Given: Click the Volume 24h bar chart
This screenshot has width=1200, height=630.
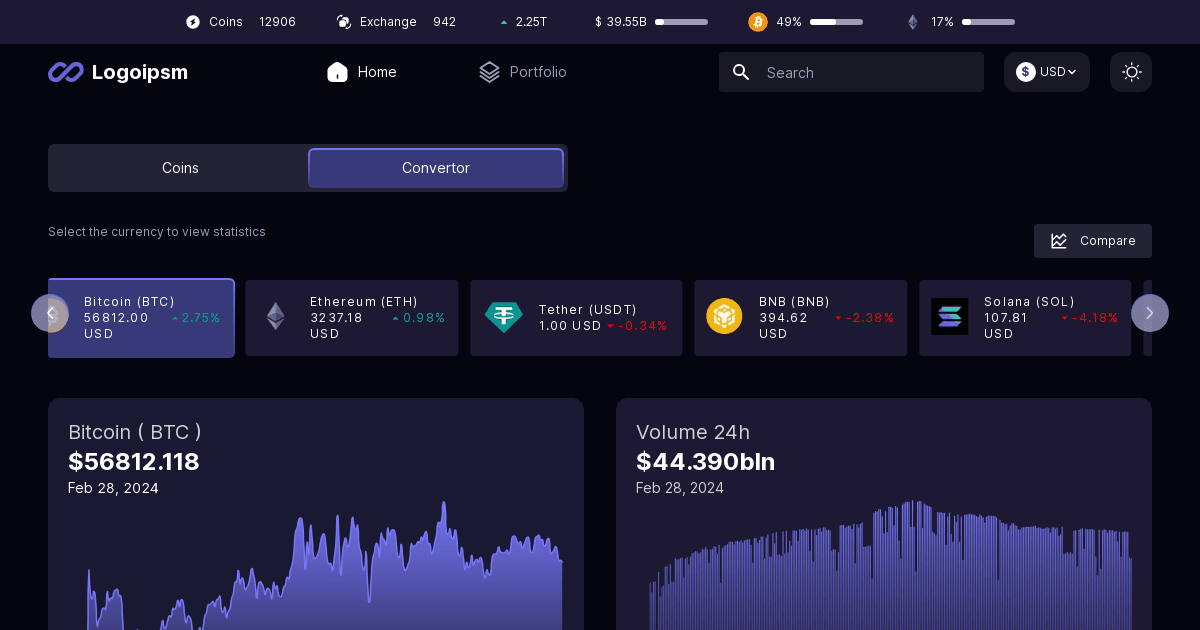Looking at the screenshot, I should tap(890, 566).
